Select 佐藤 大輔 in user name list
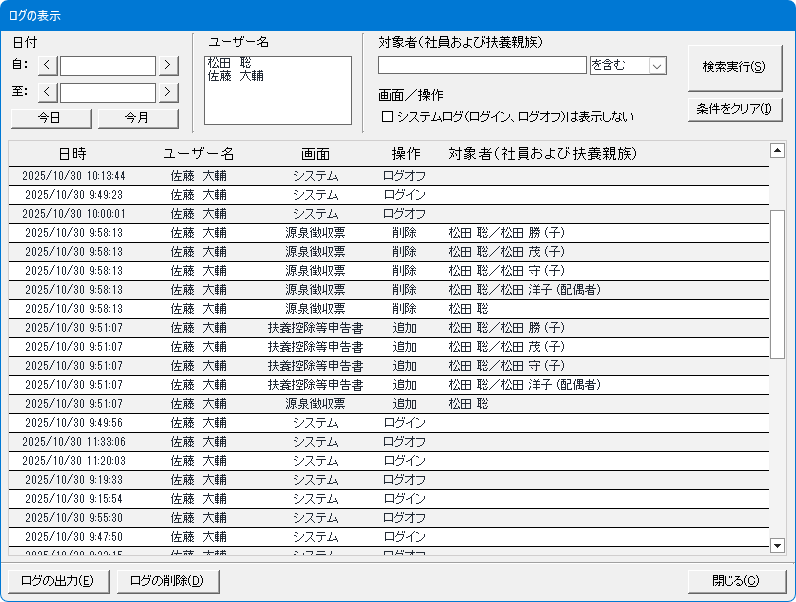Screen dimensions: 796x602 click(x=235, y=76)
